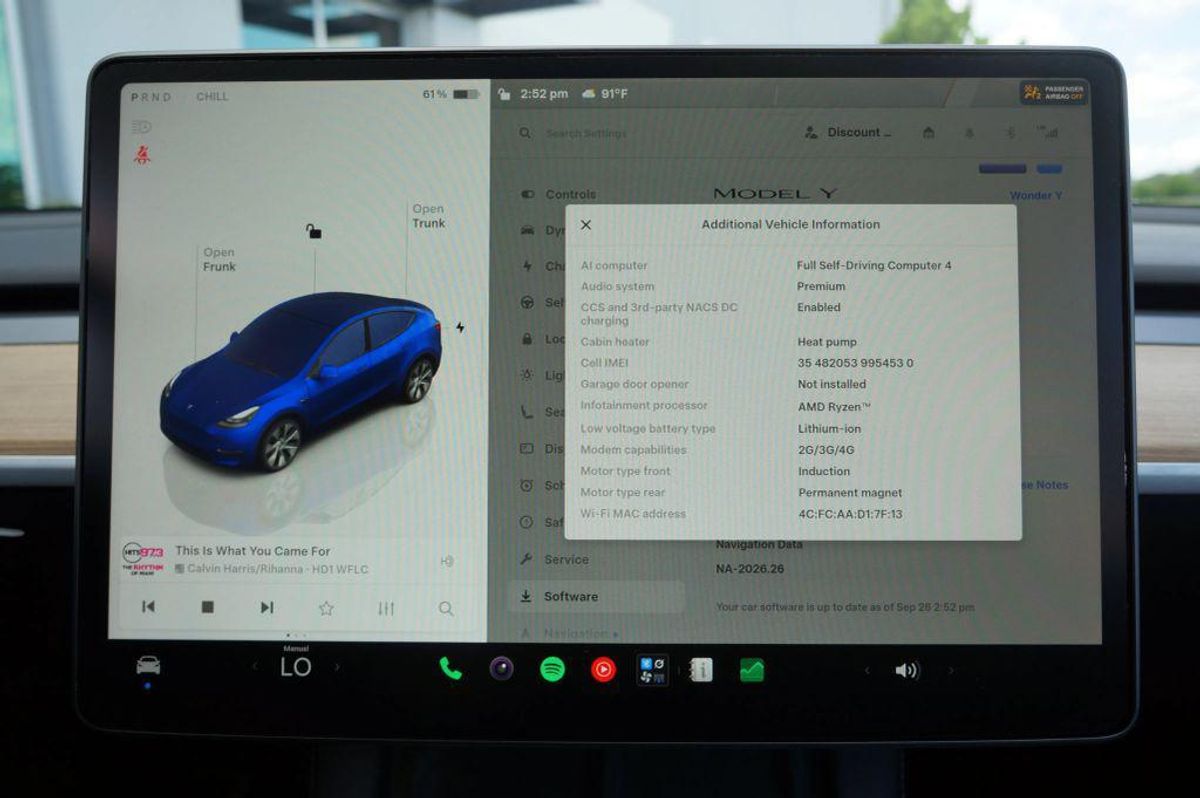This screenshot has width=1200, height=798.
Task: Select the Software settings menu item
Action: coord(597,597)
